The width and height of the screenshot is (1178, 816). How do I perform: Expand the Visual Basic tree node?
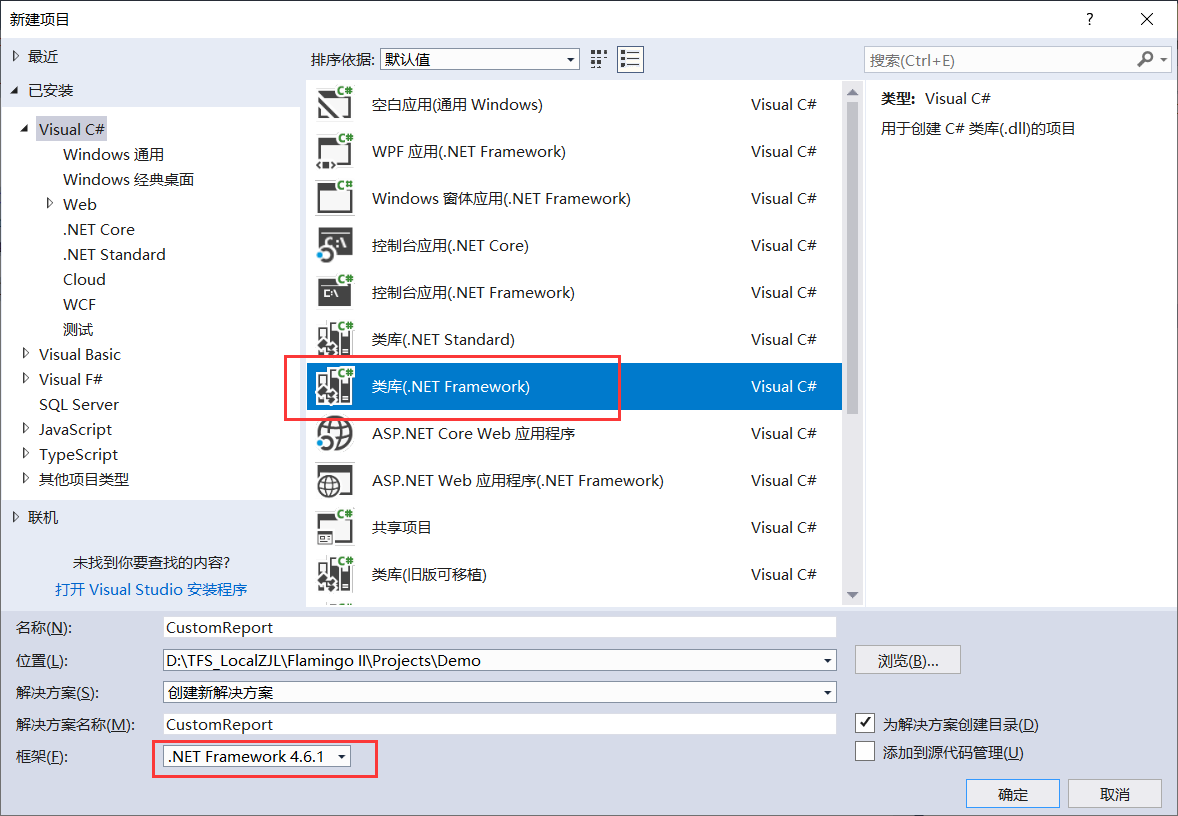[x=26, y=354]
